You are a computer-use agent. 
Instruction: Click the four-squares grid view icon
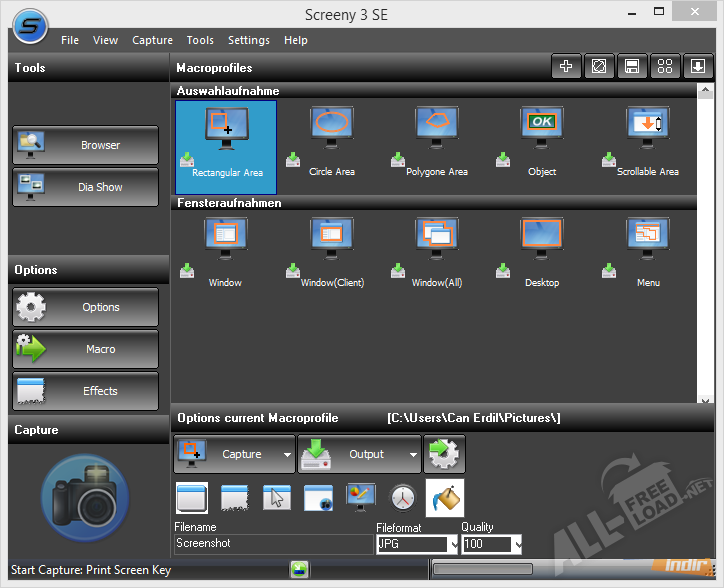pyautogui.click(x=664, y=67)
